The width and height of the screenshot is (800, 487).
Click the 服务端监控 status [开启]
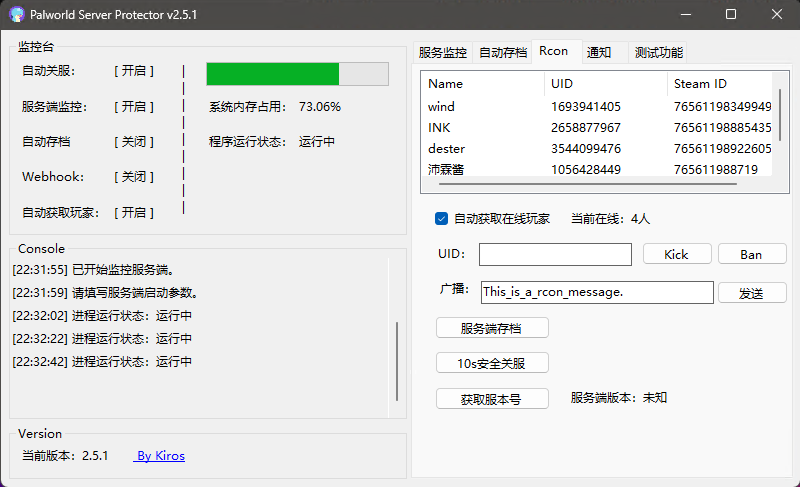[x=134, y=107]
